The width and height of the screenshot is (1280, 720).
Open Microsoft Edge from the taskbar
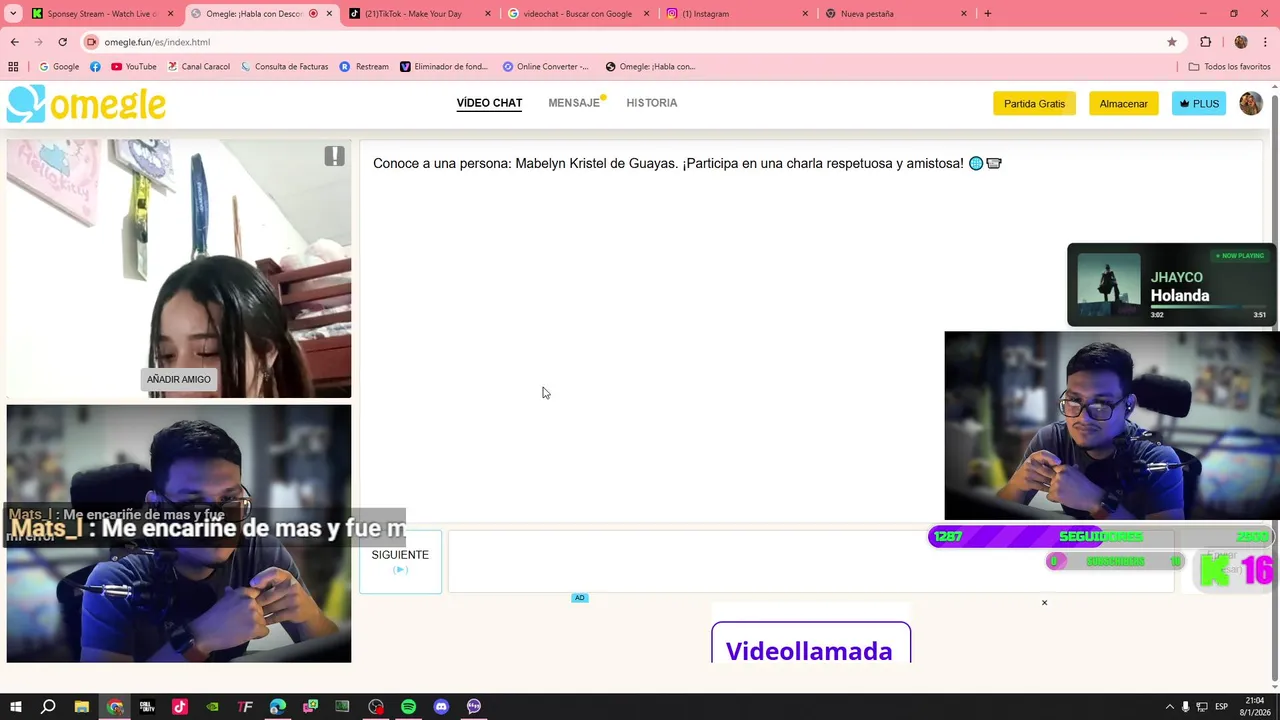click(278, 707)
